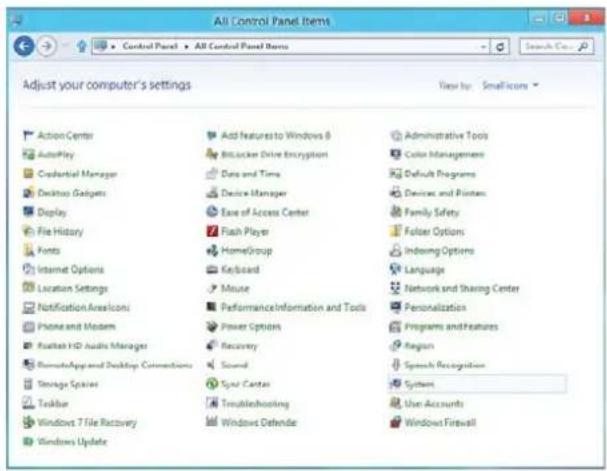Open RemoteApp and Desktop Connections
The image size is (607, 471).
(115, 365)
